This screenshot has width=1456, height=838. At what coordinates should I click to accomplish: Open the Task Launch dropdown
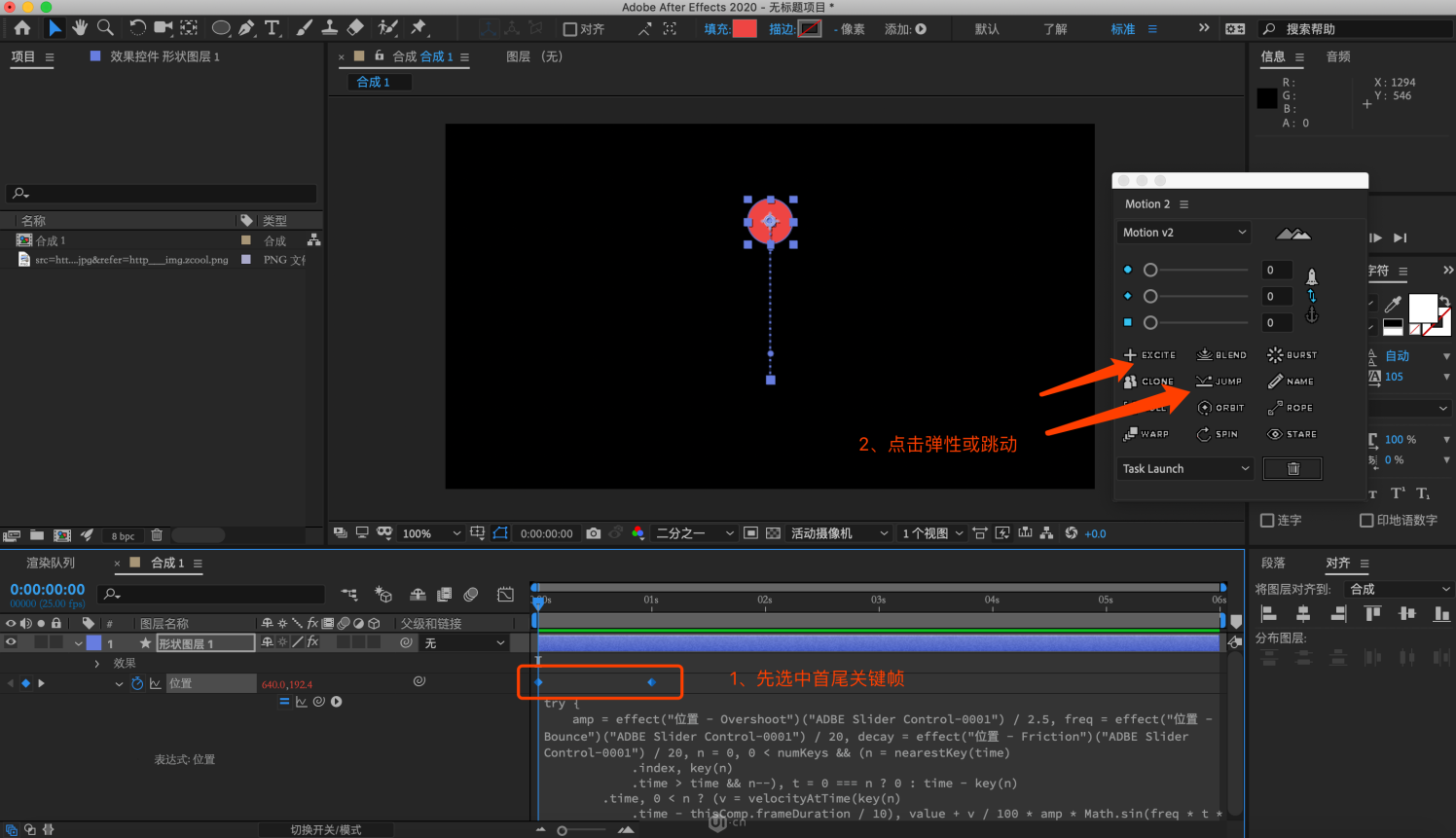click(x=1184, y=469)
